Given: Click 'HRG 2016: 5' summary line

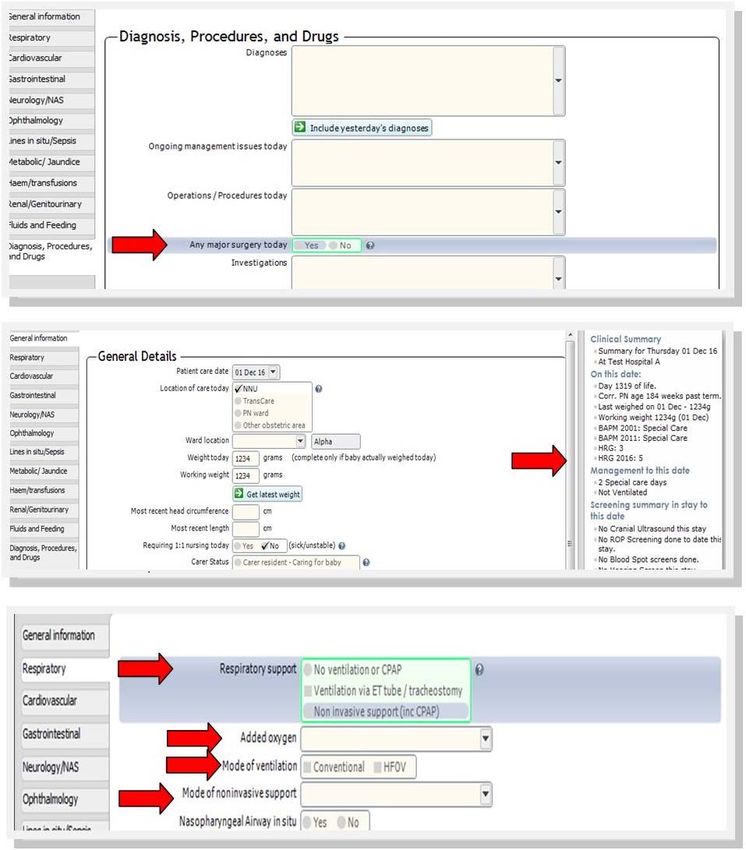Looking at the screenshot, I should point(620,458).
